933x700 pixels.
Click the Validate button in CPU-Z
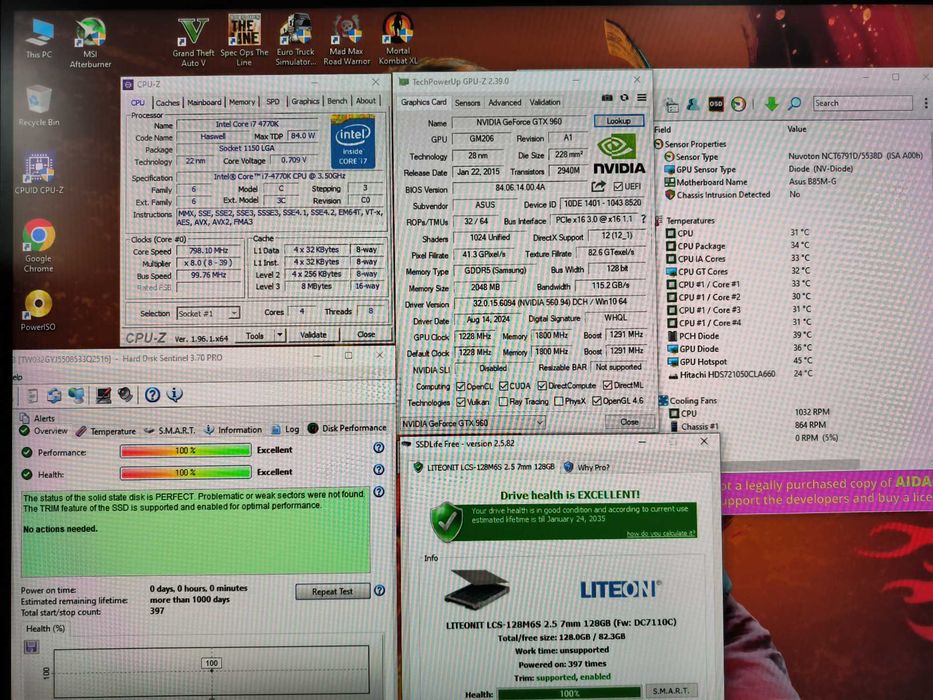[313, 335]
